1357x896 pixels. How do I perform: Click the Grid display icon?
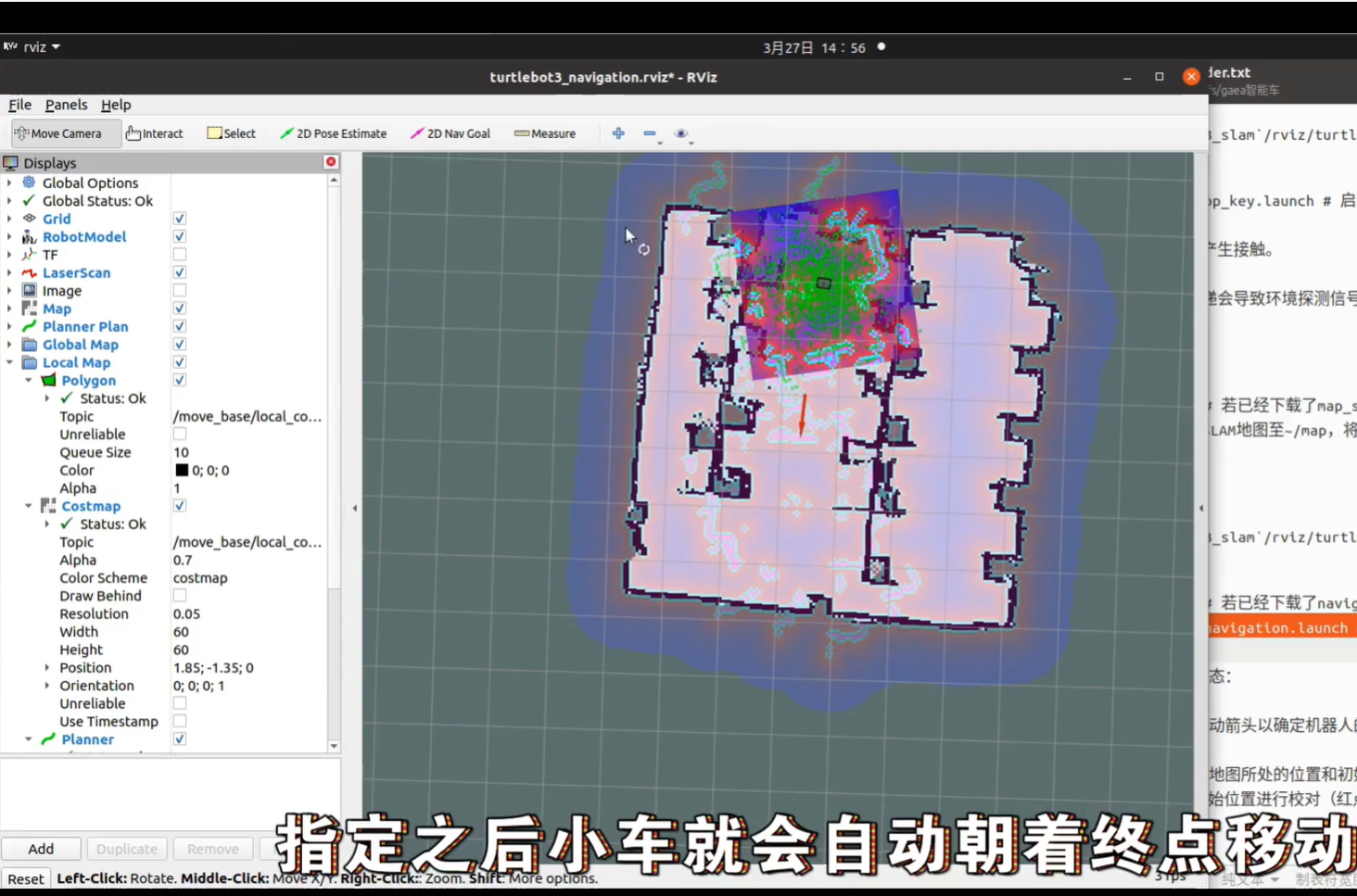pos(30,219)
